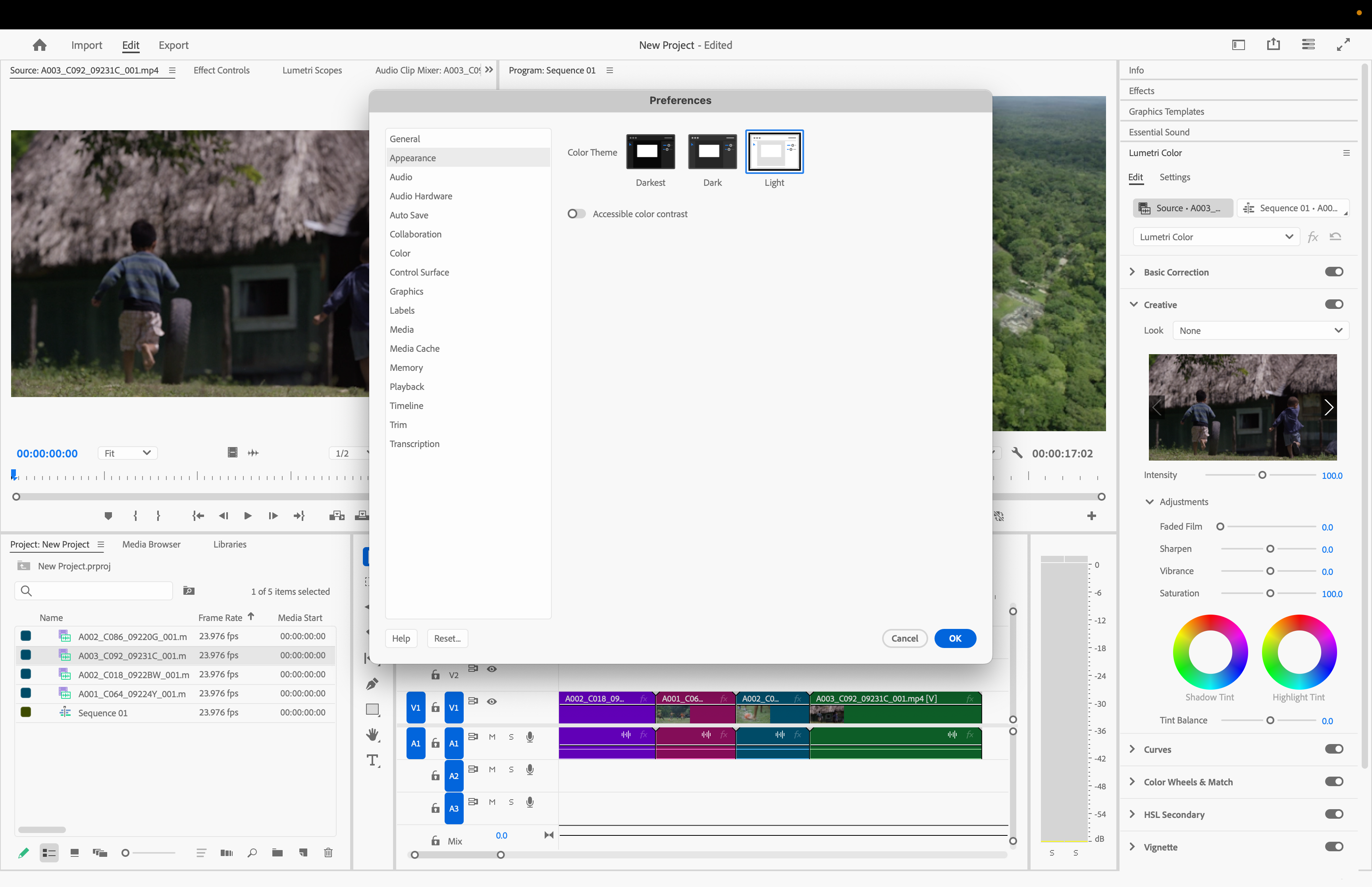Open the Program monitor Button Editor plus

pyautogui.click(x=1092, y=515)
